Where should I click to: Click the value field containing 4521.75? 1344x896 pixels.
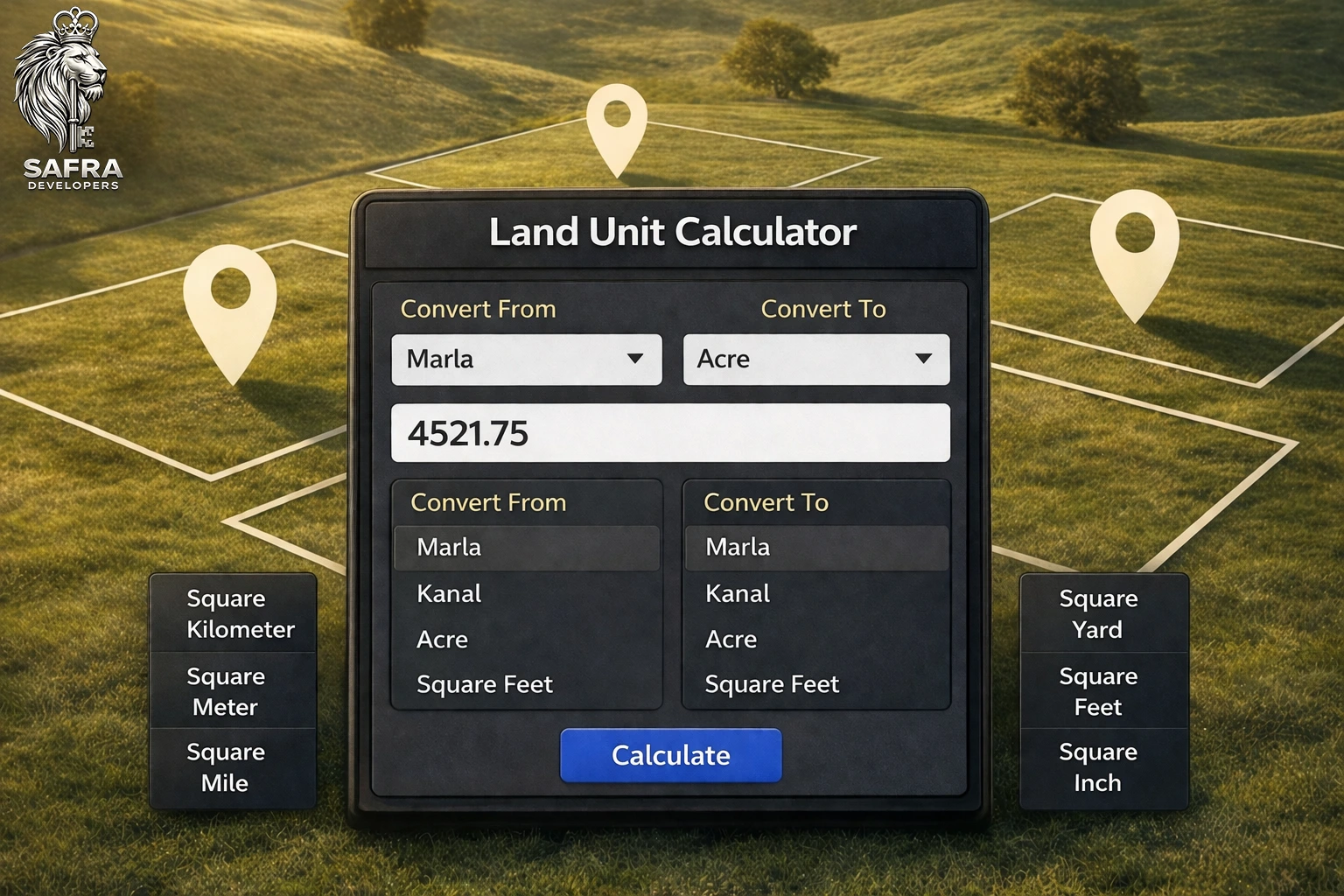[x=669, y=432]
